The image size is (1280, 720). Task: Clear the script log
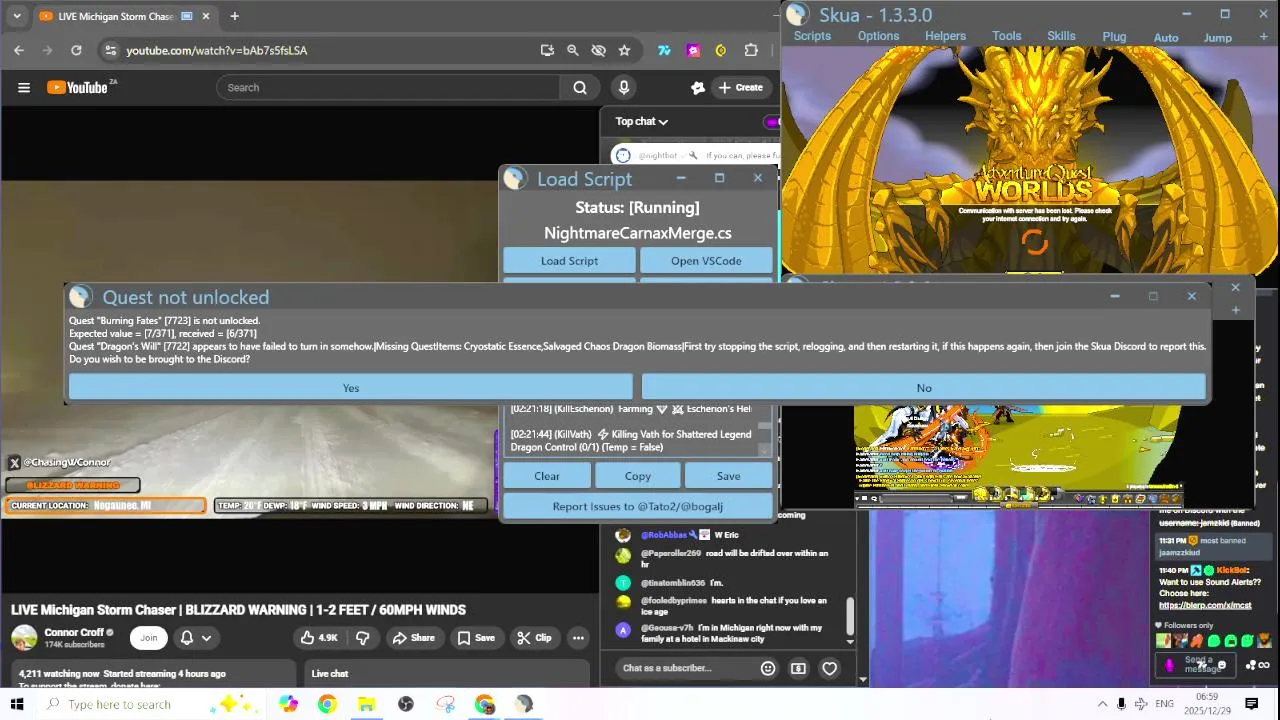(x=547, y=476)
